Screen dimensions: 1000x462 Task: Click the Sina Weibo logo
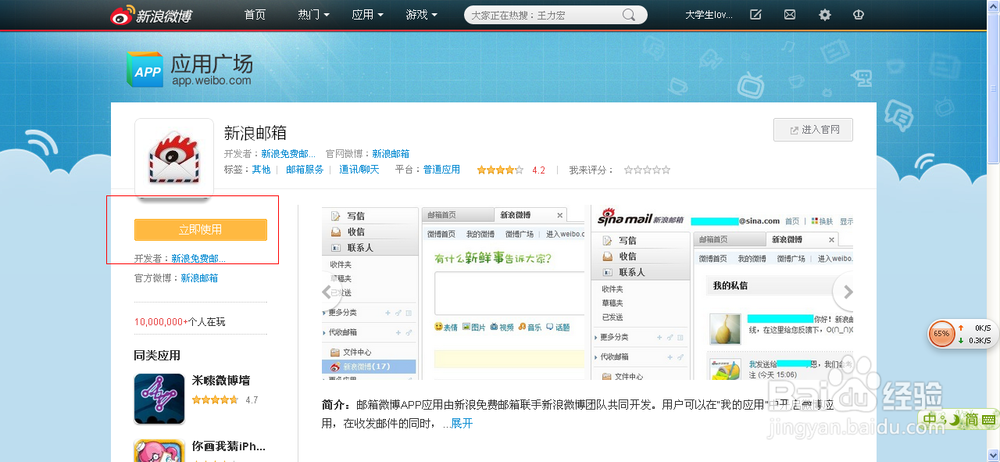151,15
